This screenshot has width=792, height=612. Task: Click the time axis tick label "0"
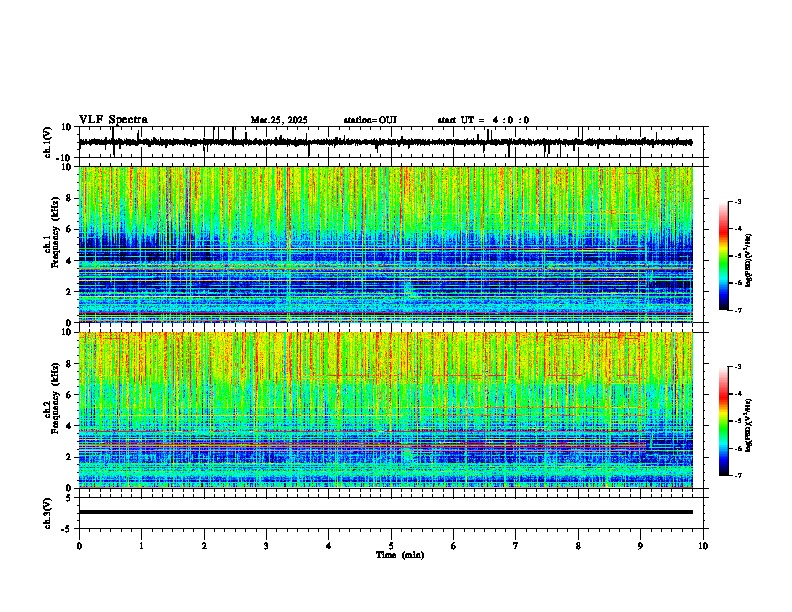tap(79, 546)
